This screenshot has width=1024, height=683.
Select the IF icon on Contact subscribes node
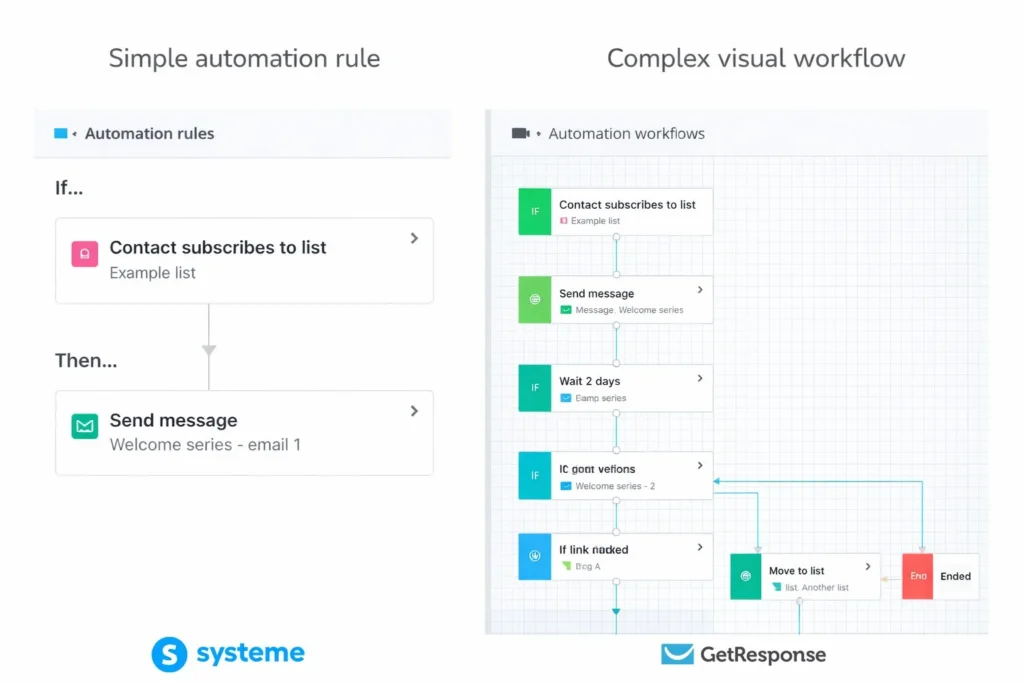533,211
